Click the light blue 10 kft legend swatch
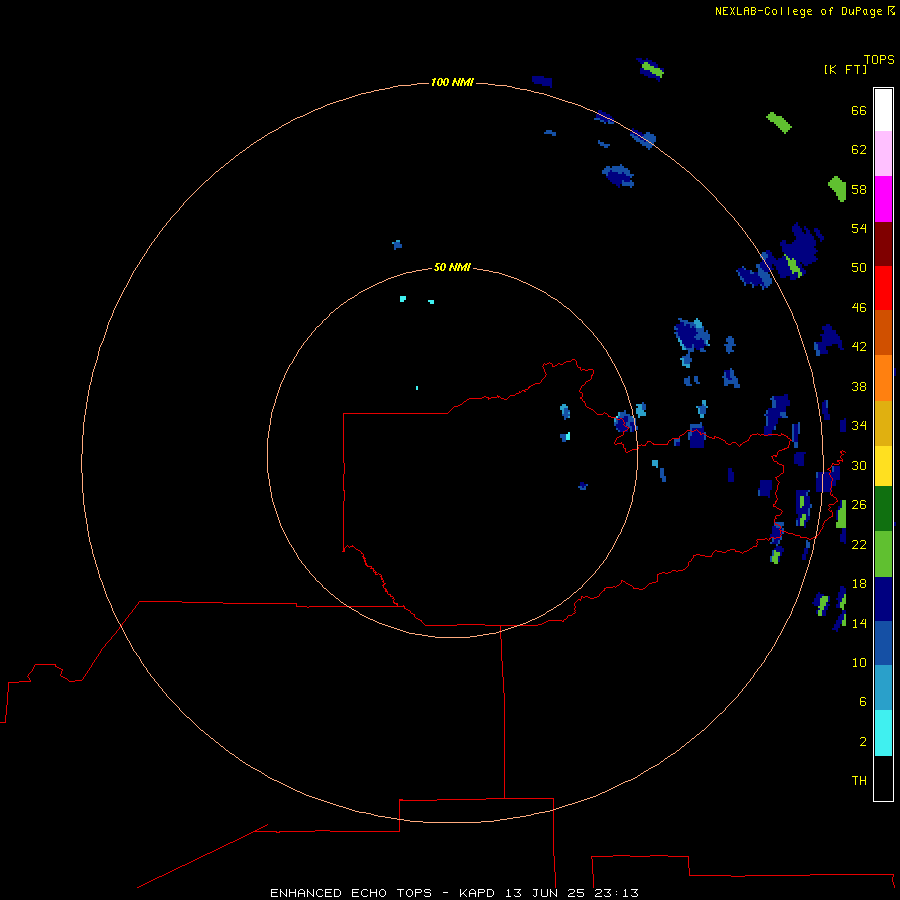Screen dimensions: 900x900 click(x=883, y=688)
